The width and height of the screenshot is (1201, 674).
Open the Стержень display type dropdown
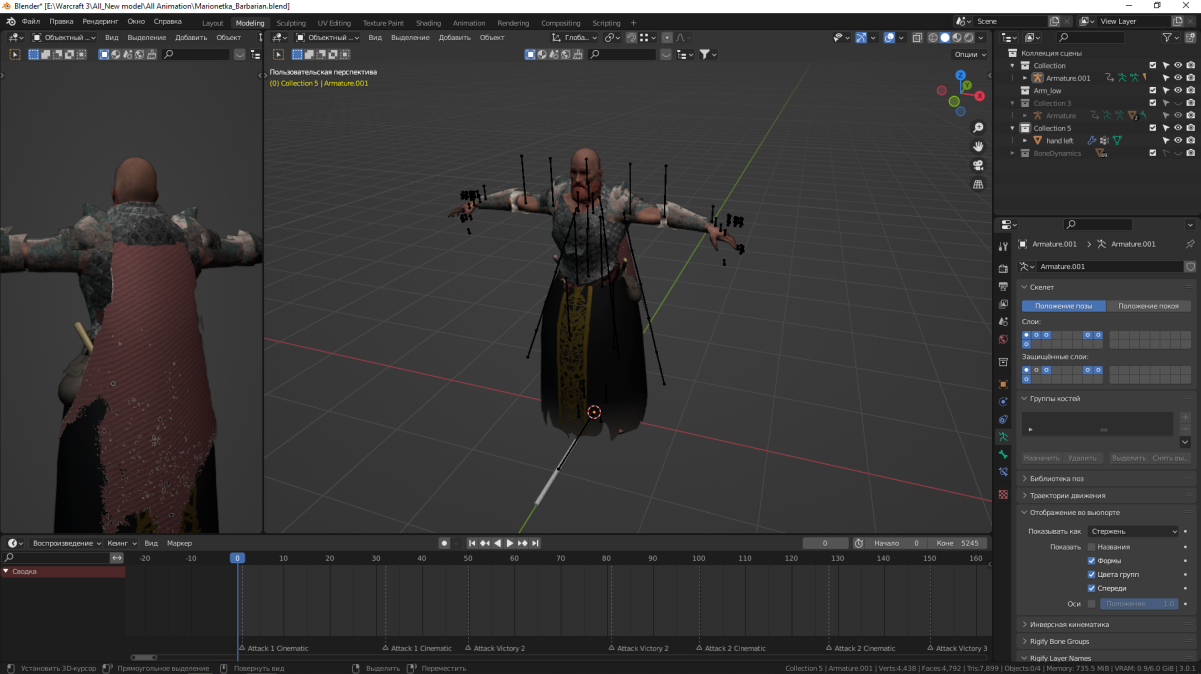[x=1132, y=532]
